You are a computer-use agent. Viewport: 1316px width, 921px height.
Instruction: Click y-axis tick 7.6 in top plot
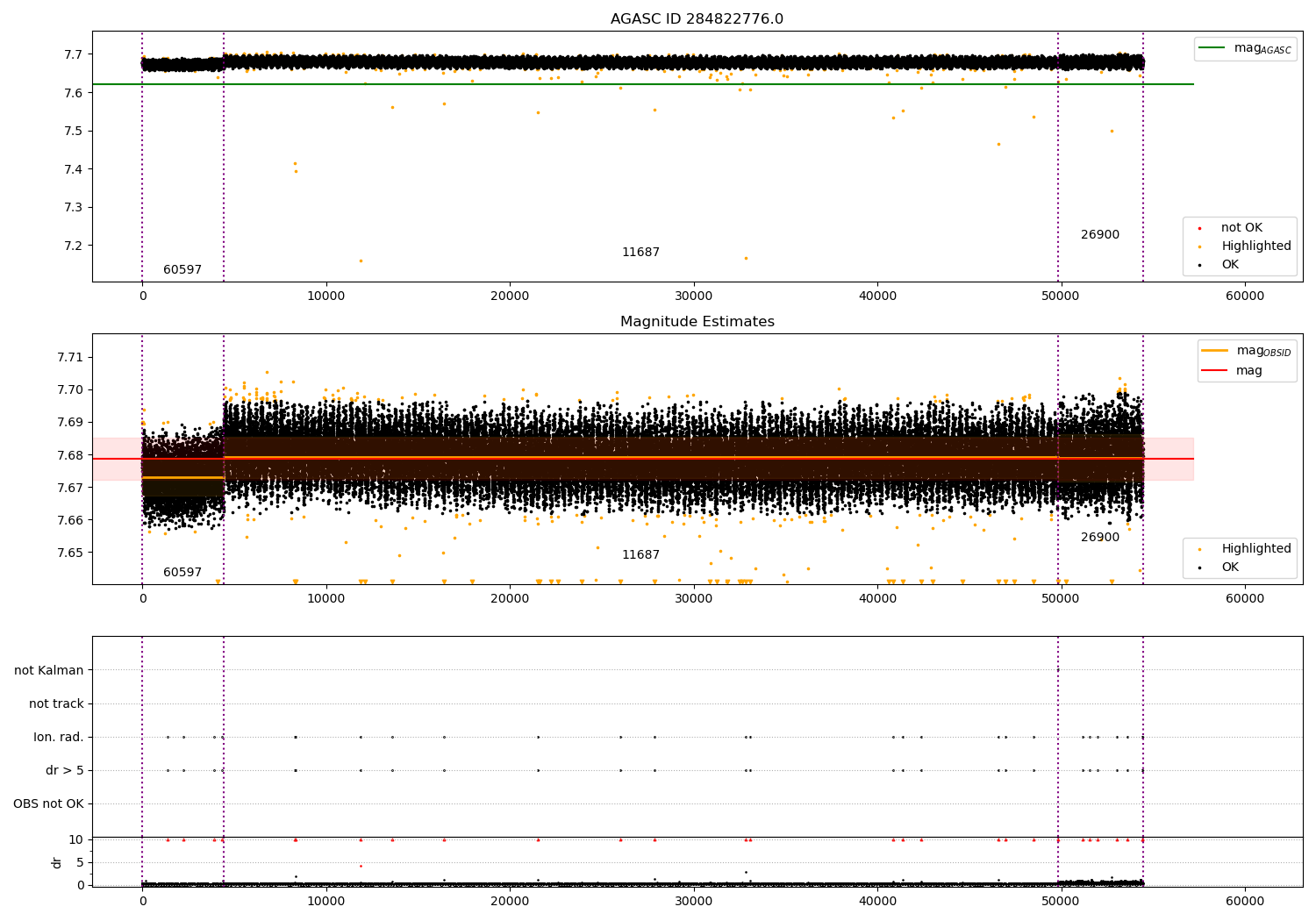(74, 93)
